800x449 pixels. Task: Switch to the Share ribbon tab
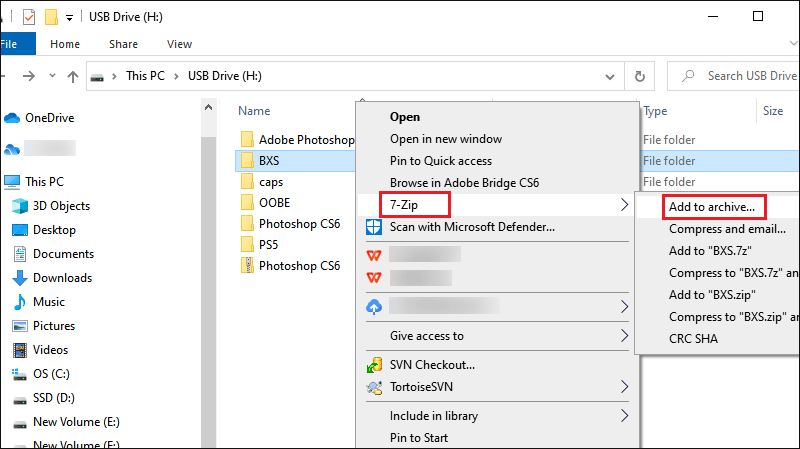(123, 44)
